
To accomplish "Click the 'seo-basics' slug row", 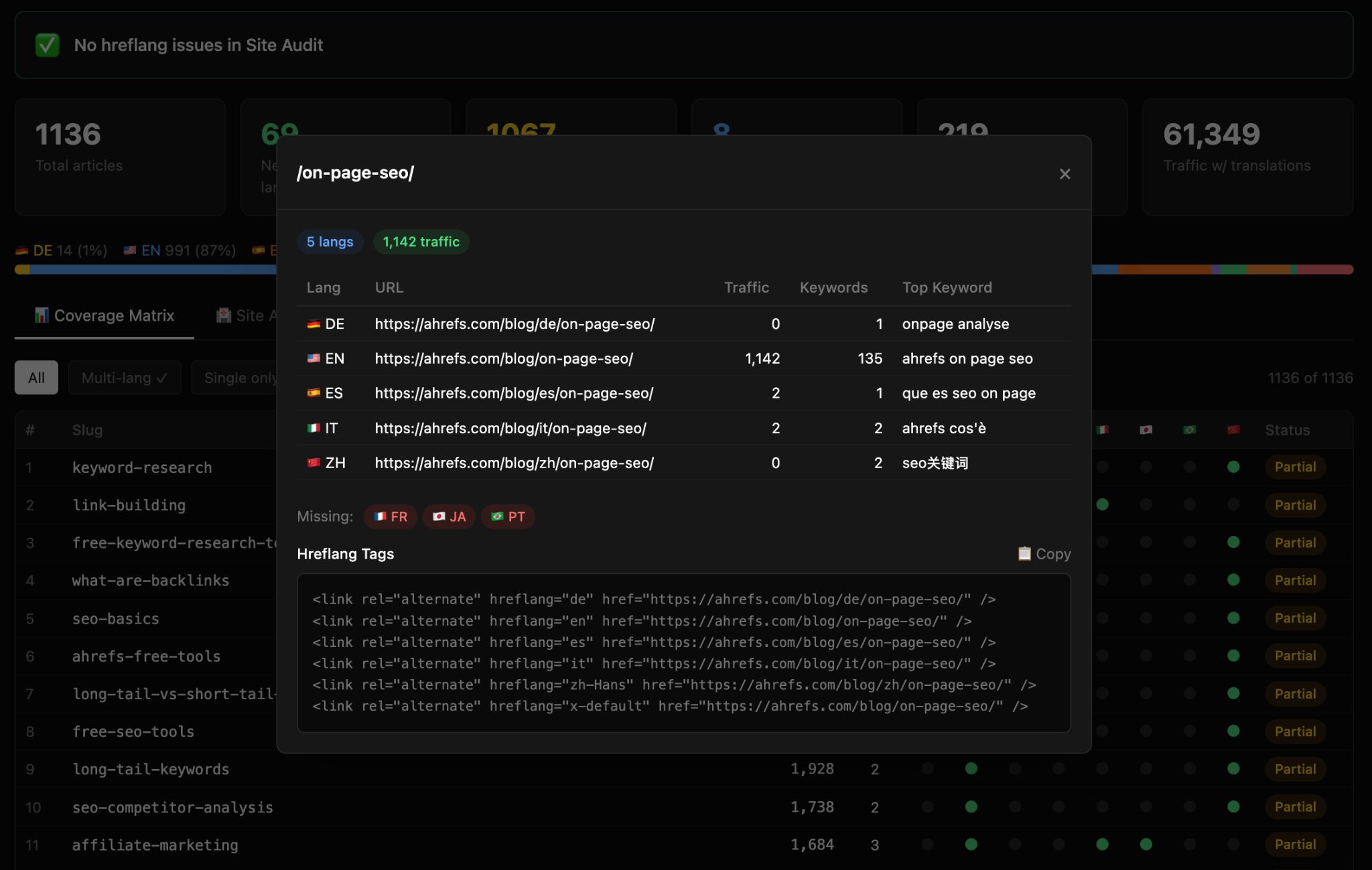I will point(116,619).
